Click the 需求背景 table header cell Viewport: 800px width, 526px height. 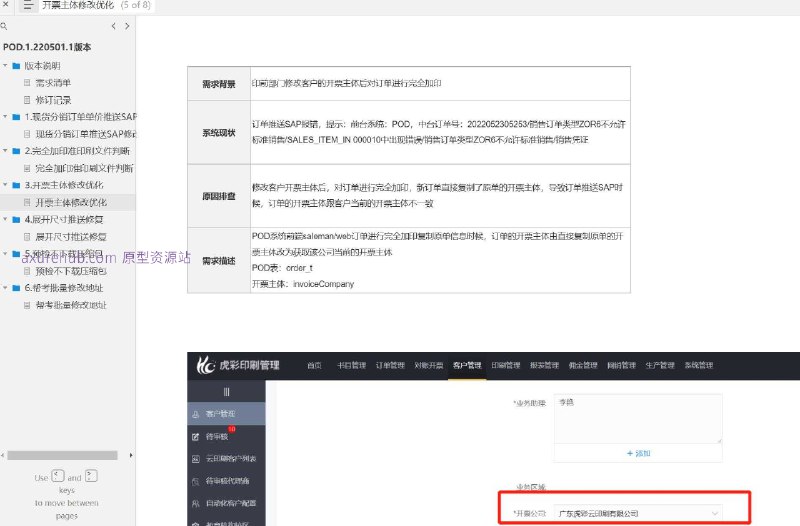219,84
